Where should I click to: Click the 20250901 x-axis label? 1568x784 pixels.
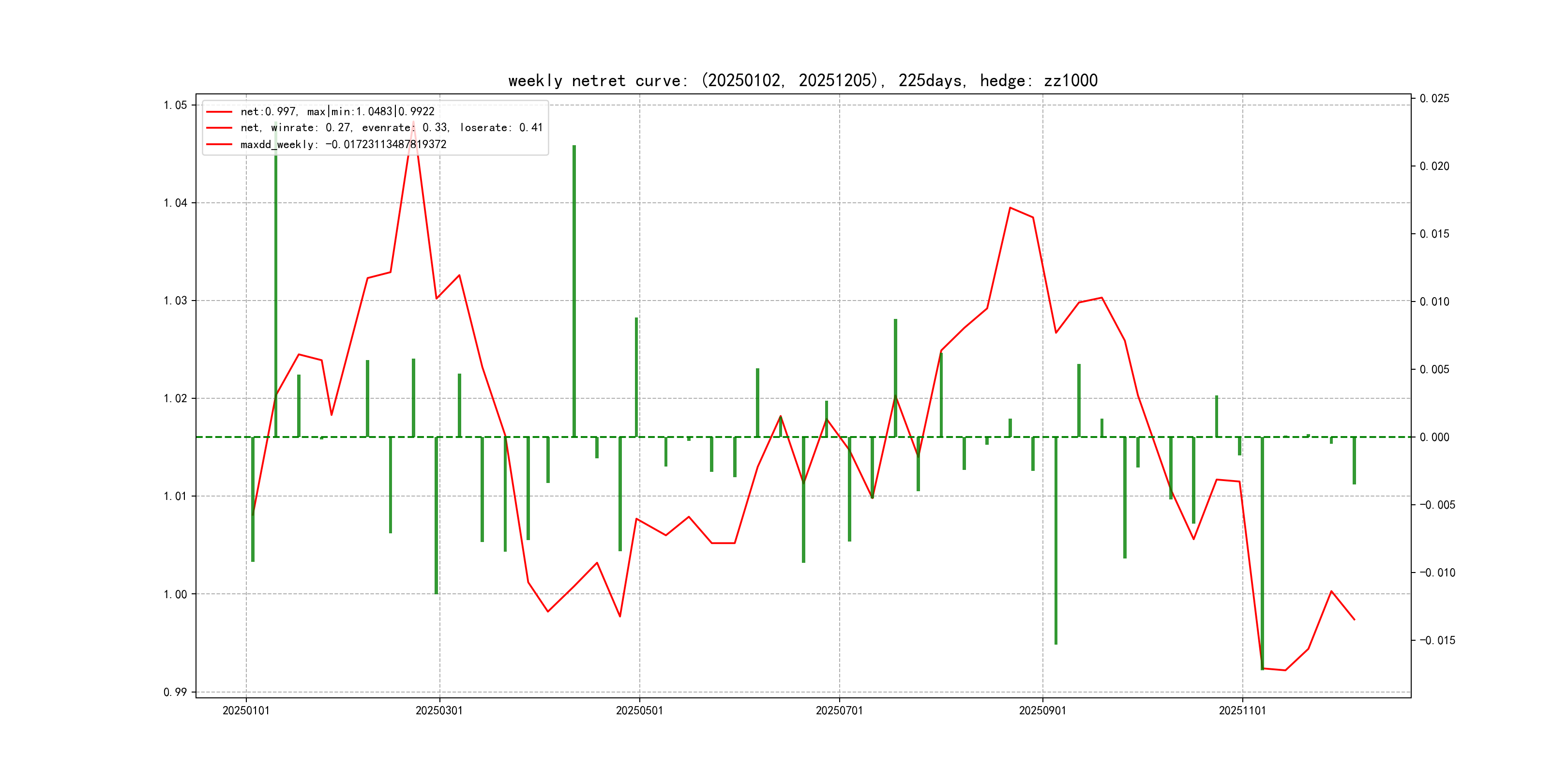[1042, 710]
